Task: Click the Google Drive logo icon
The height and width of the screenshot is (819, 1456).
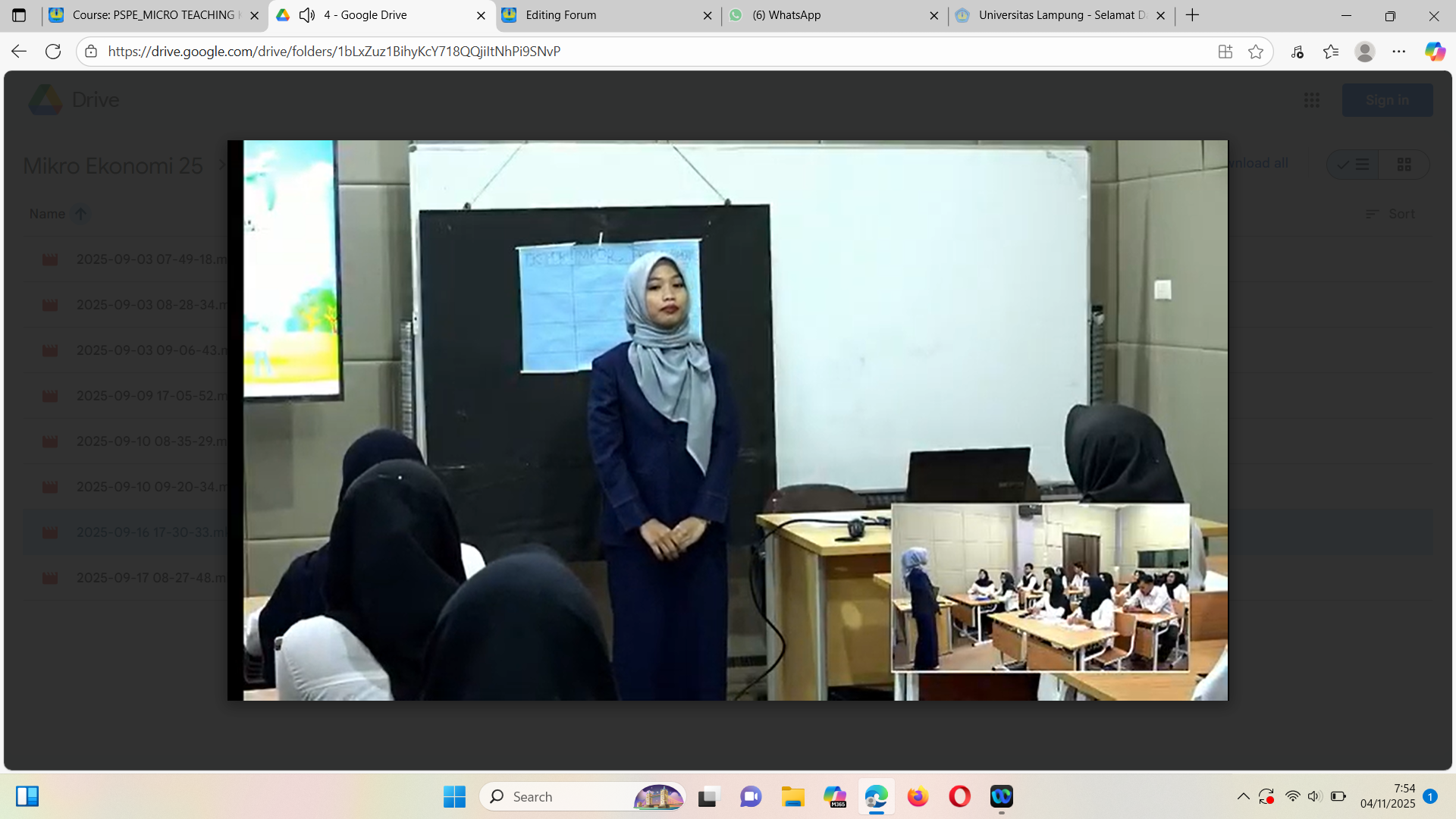Action: (45, 100)
